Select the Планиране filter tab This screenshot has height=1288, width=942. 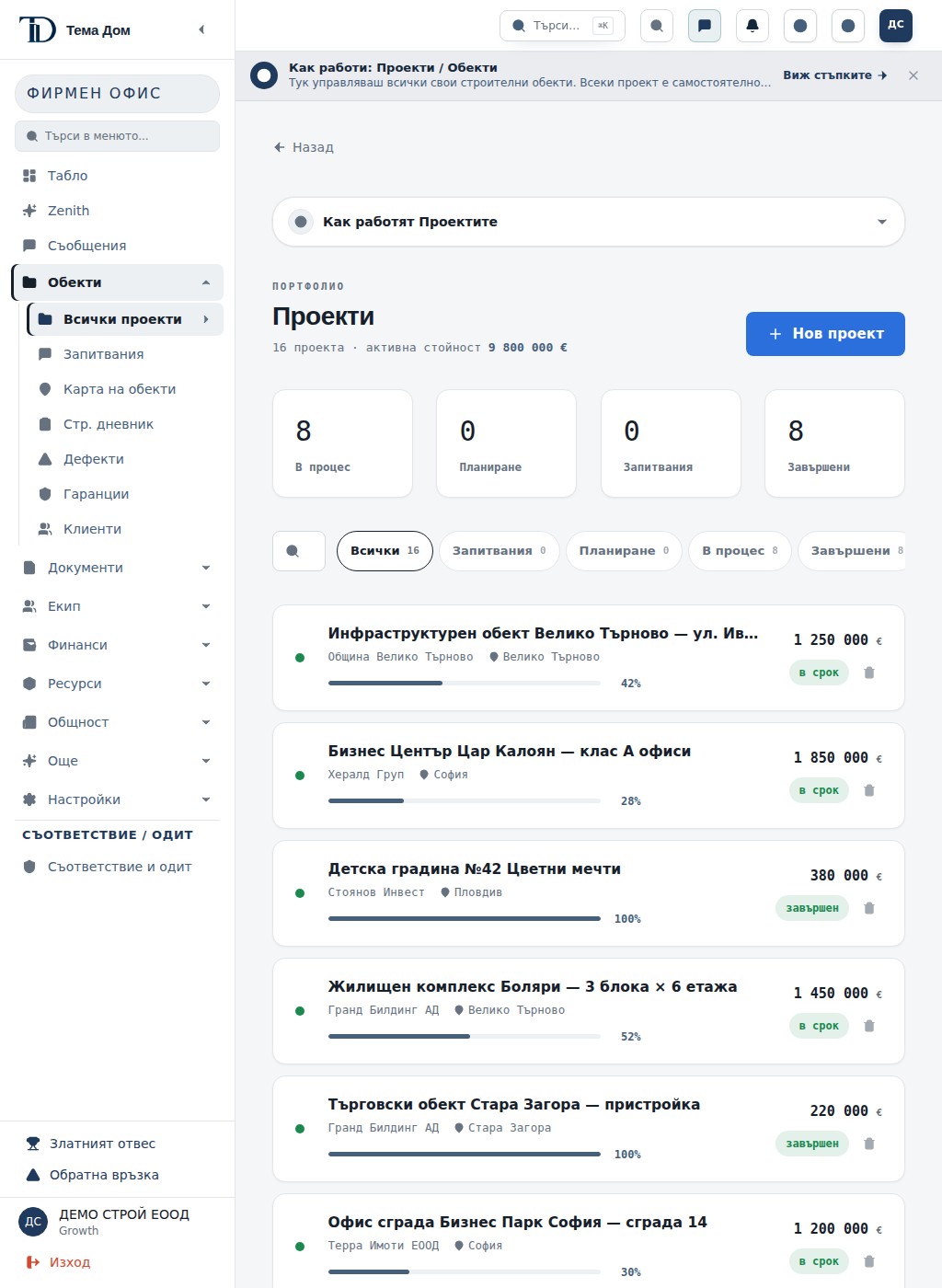624,551
